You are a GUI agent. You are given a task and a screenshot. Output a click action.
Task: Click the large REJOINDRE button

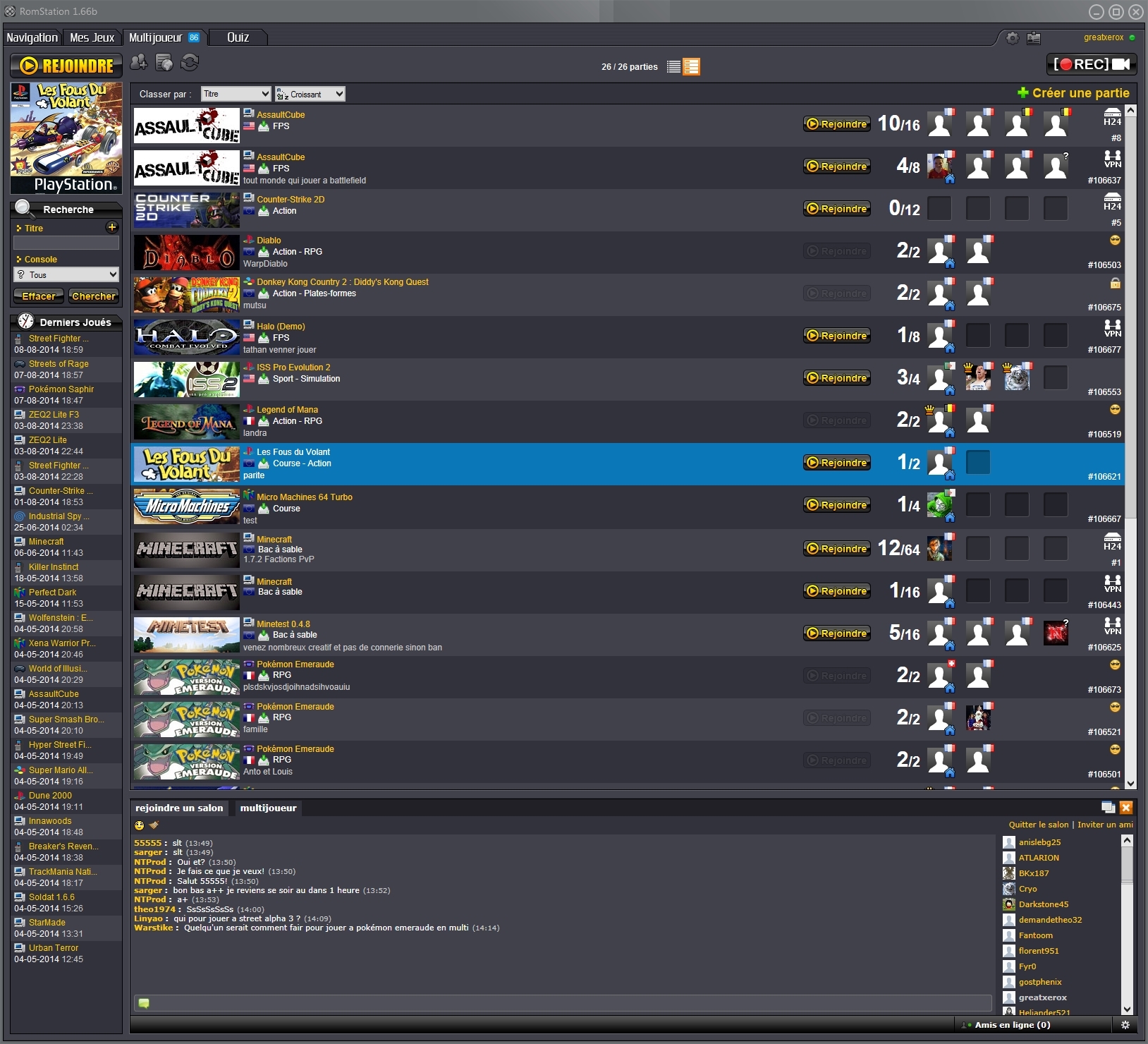pyautogui.click(x=66, y=66)
